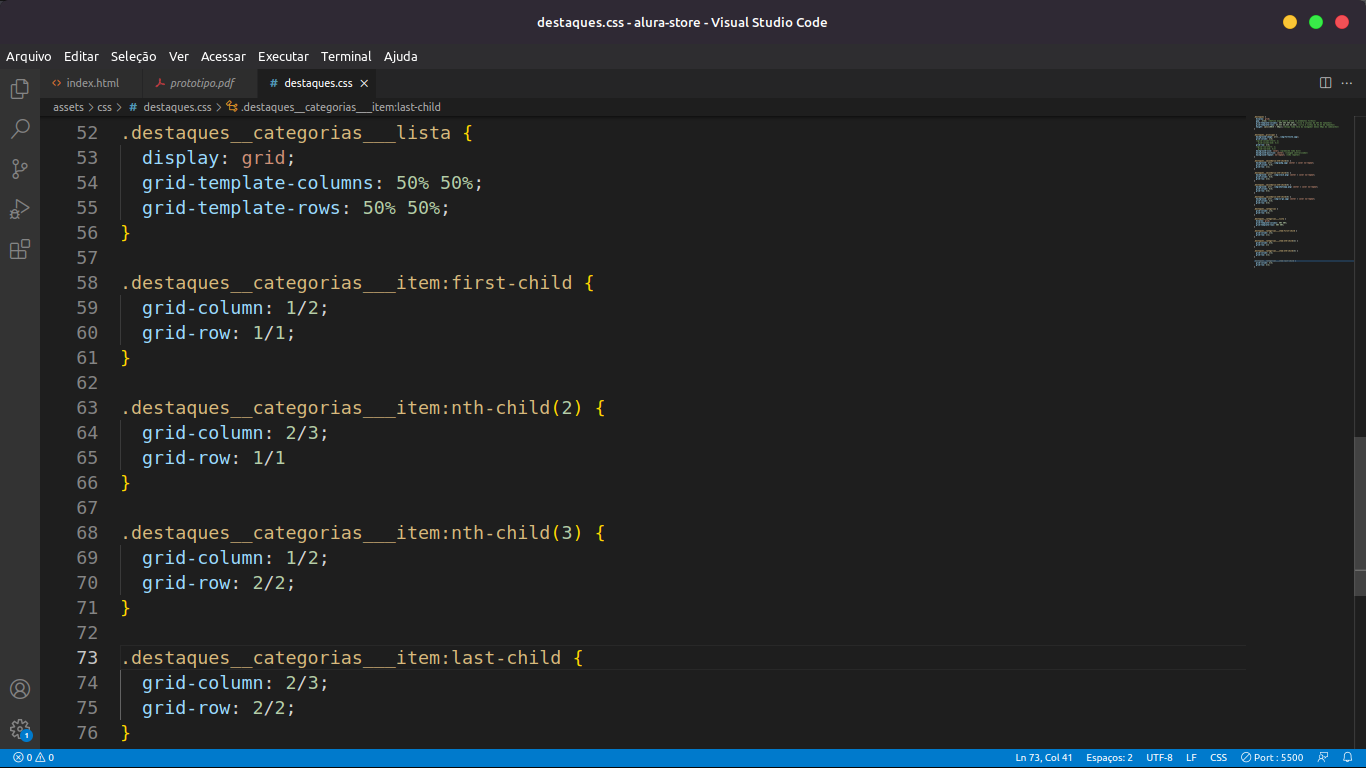Click Ln 73, Col 41 status entry
Image resolution: width=1366 pixels, height=768 pixels.
pos(1044,758)
